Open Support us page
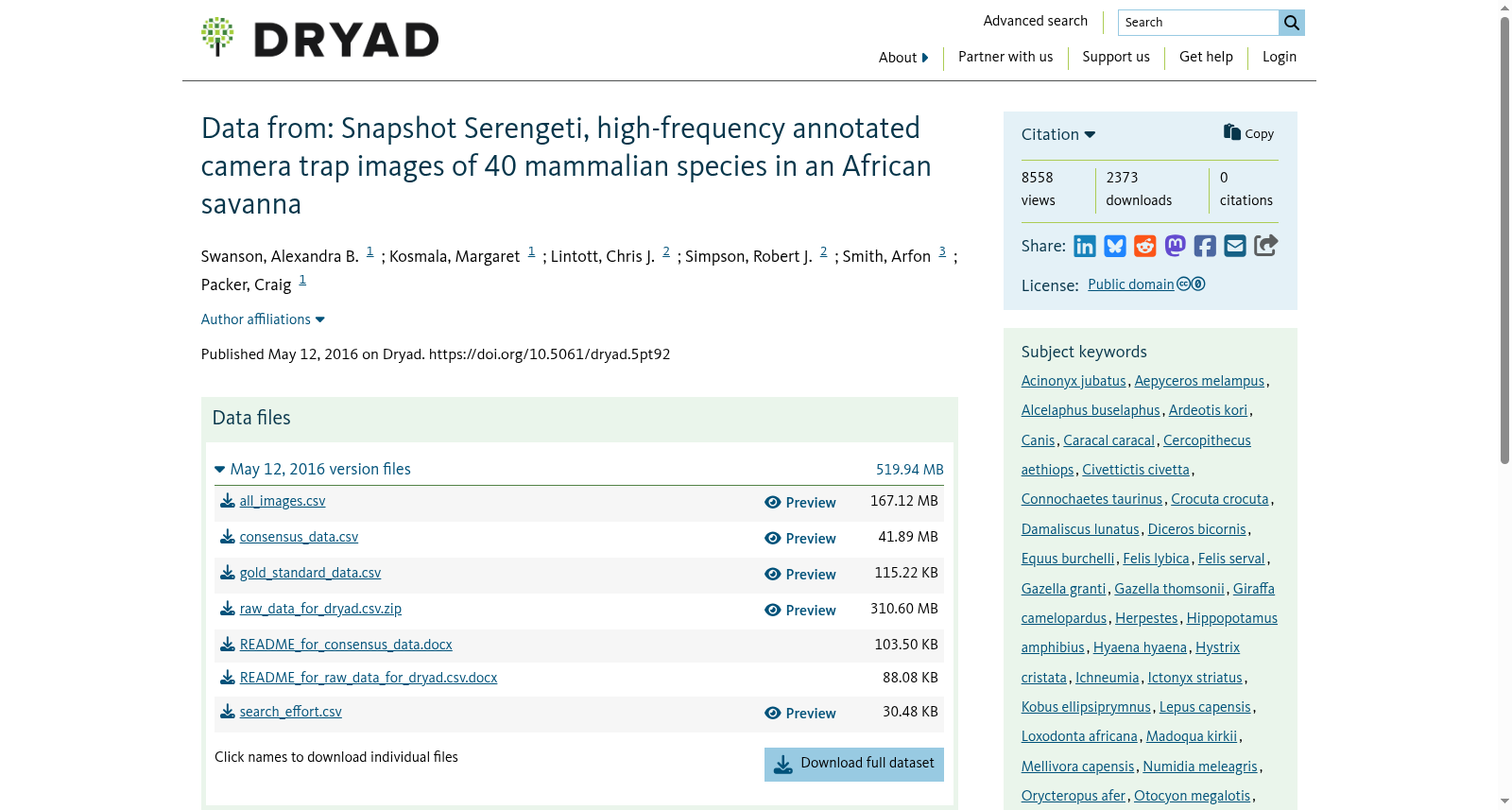 click(1116, 57)
